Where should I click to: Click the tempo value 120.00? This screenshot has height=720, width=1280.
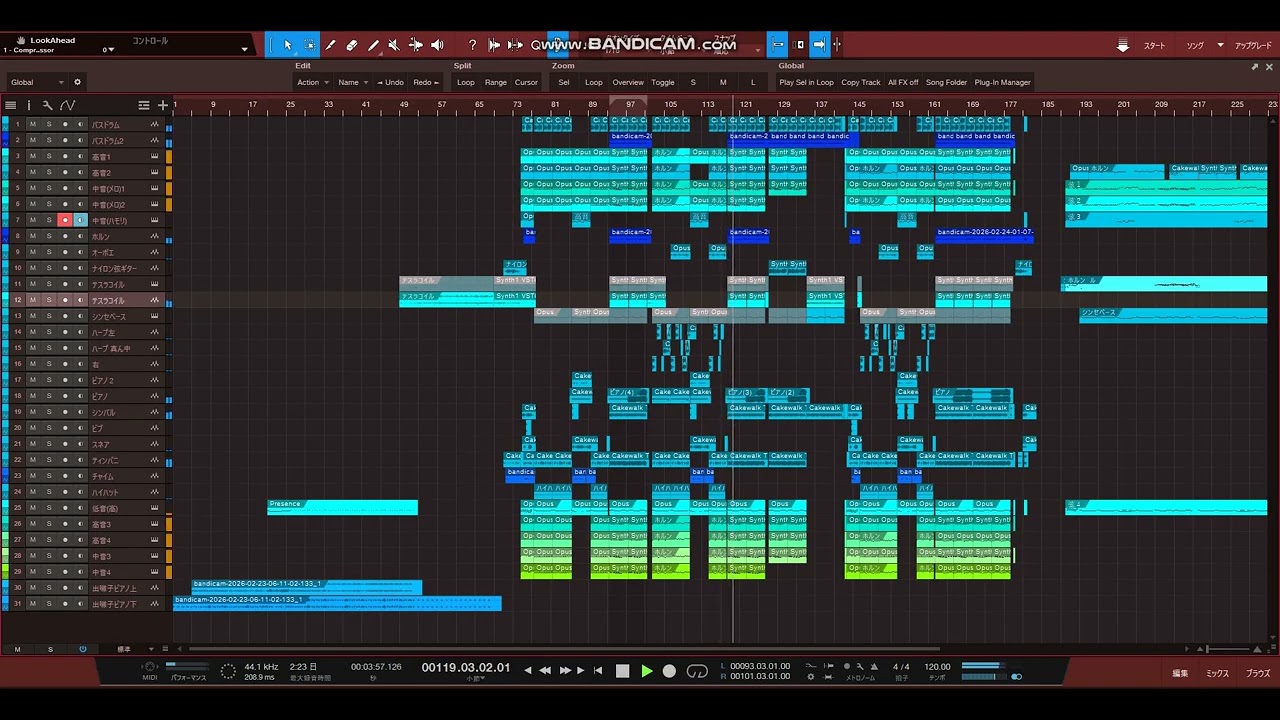[x=937, y=667]
